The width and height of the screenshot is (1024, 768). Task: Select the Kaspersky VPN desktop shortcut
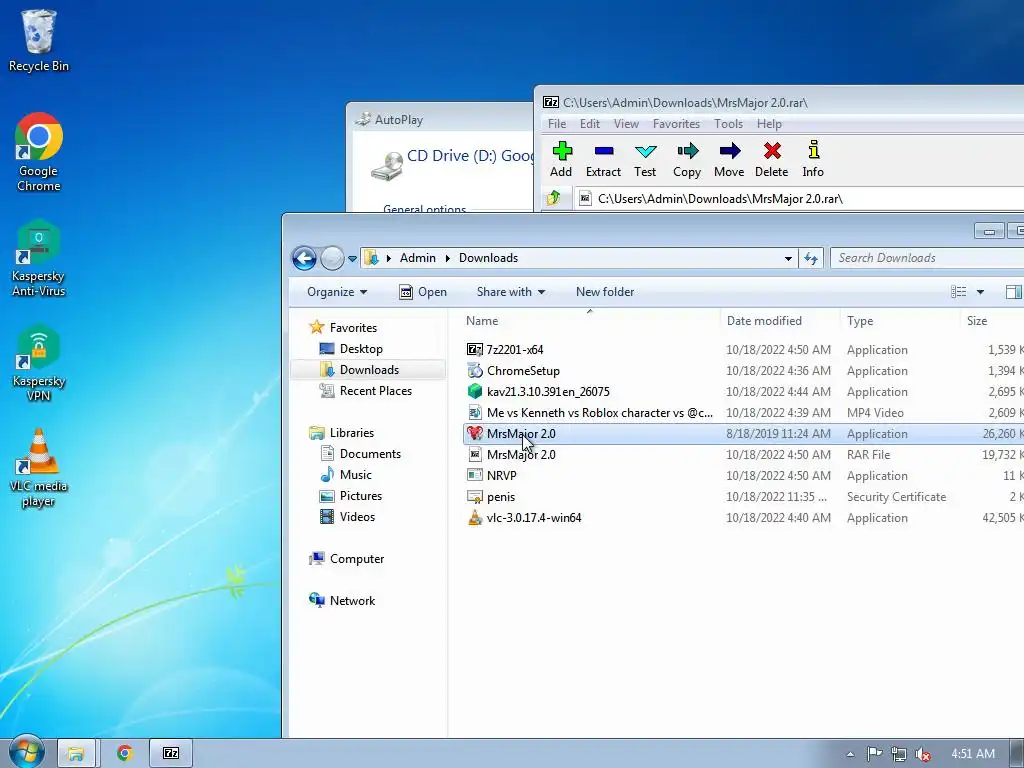39,363
